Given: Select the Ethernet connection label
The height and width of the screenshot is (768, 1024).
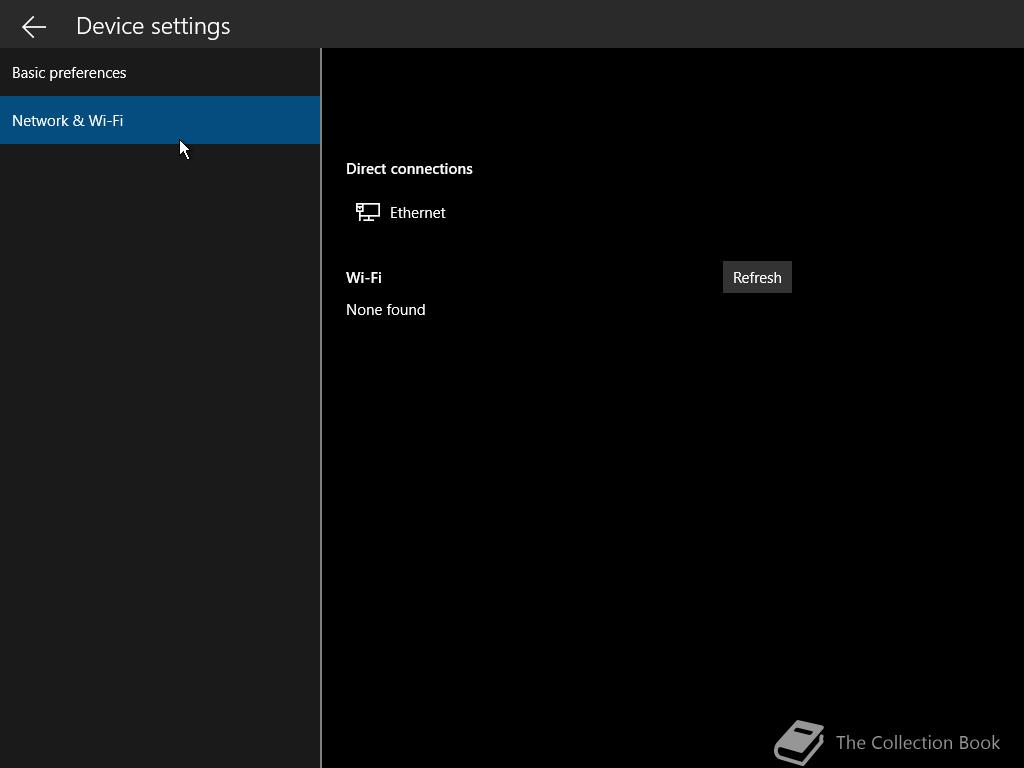Looking at the screenshot, I should 417,213.
